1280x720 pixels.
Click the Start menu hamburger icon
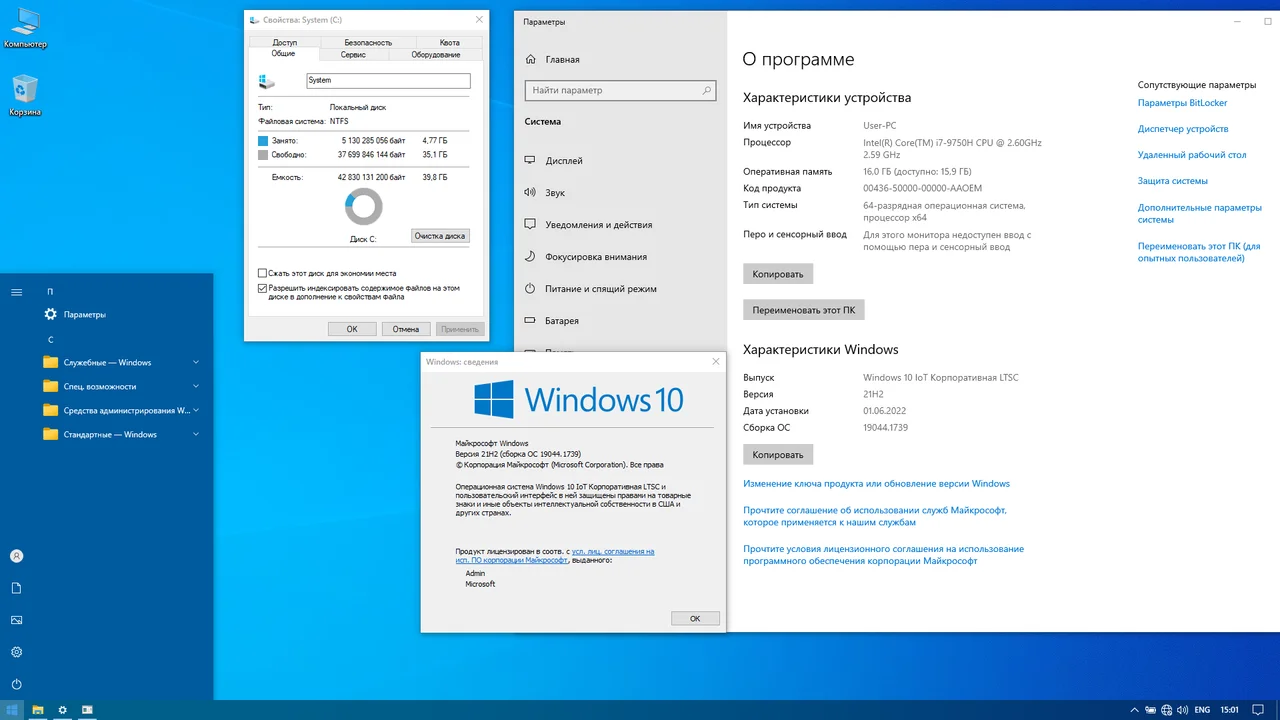click(16, 292)
